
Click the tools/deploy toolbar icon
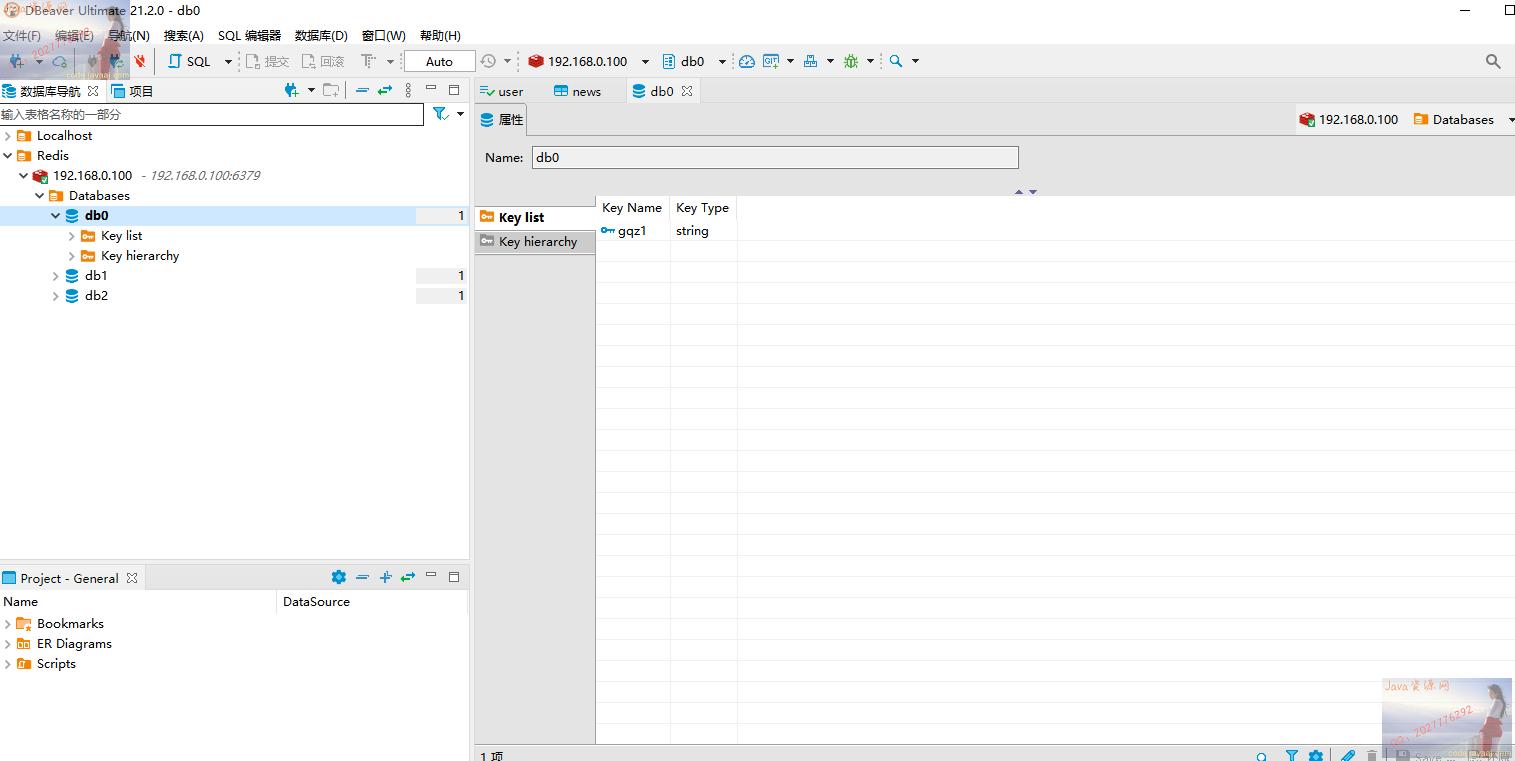(x=811, y=61)
